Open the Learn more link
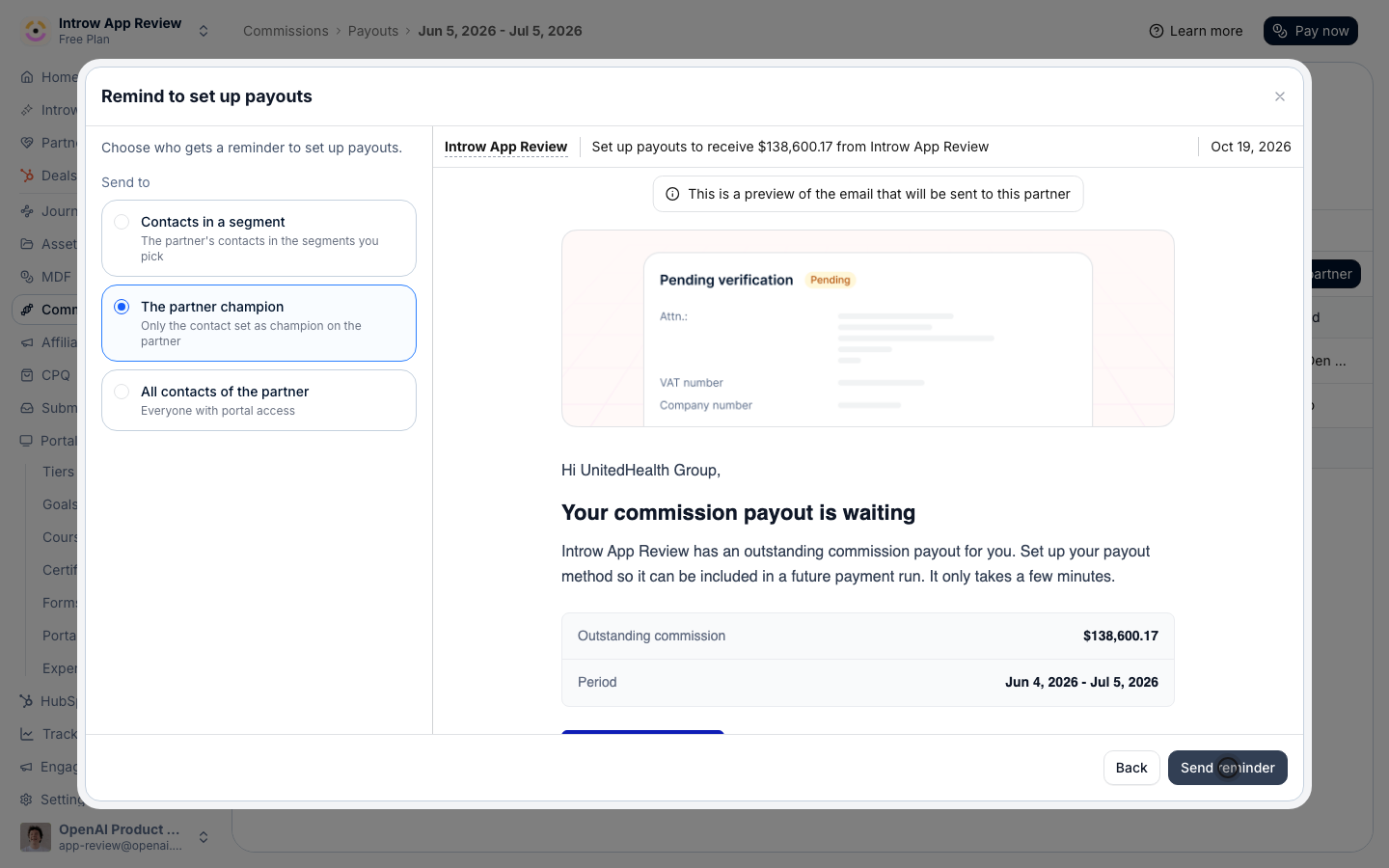 pyautogui.click(x=1196, y=31)
